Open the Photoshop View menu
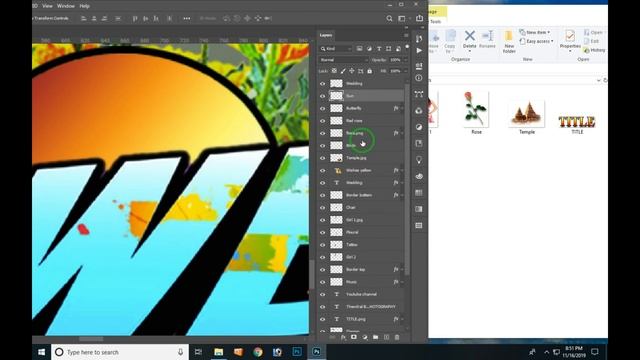640x360 pixels. pos(47,6)
